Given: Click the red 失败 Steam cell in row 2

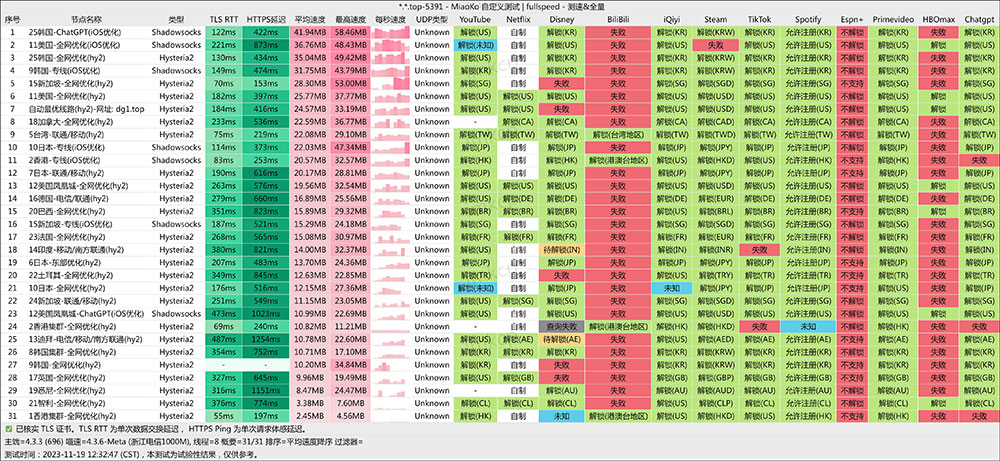Looking at the screenshot, I should point(716,45).
